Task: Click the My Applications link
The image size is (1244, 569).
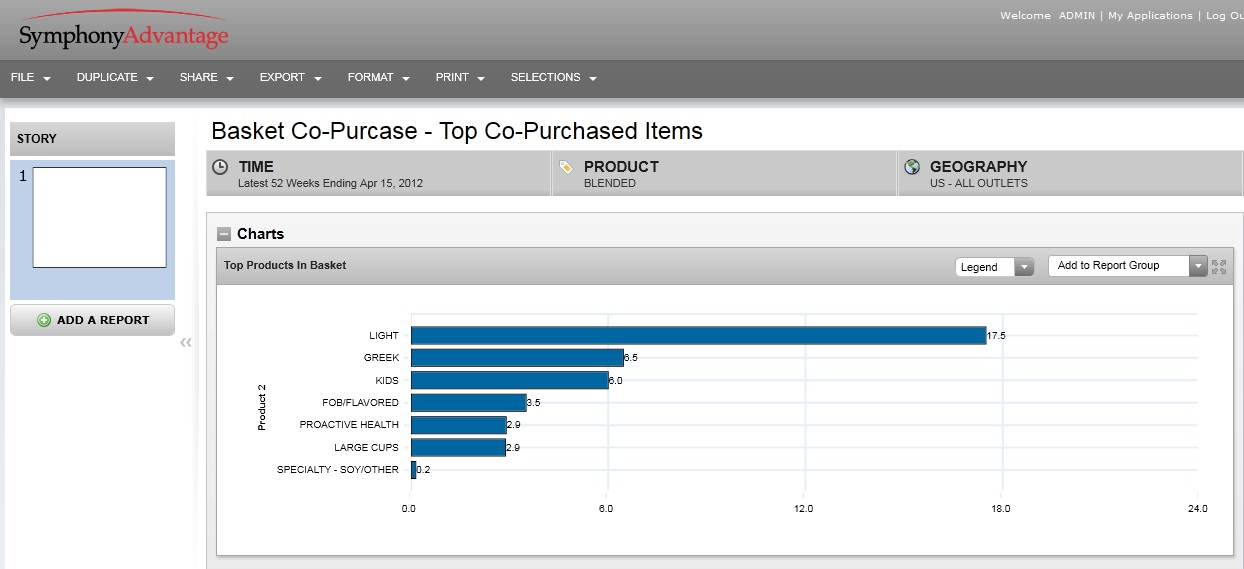Action: (x=1150, y=16)
